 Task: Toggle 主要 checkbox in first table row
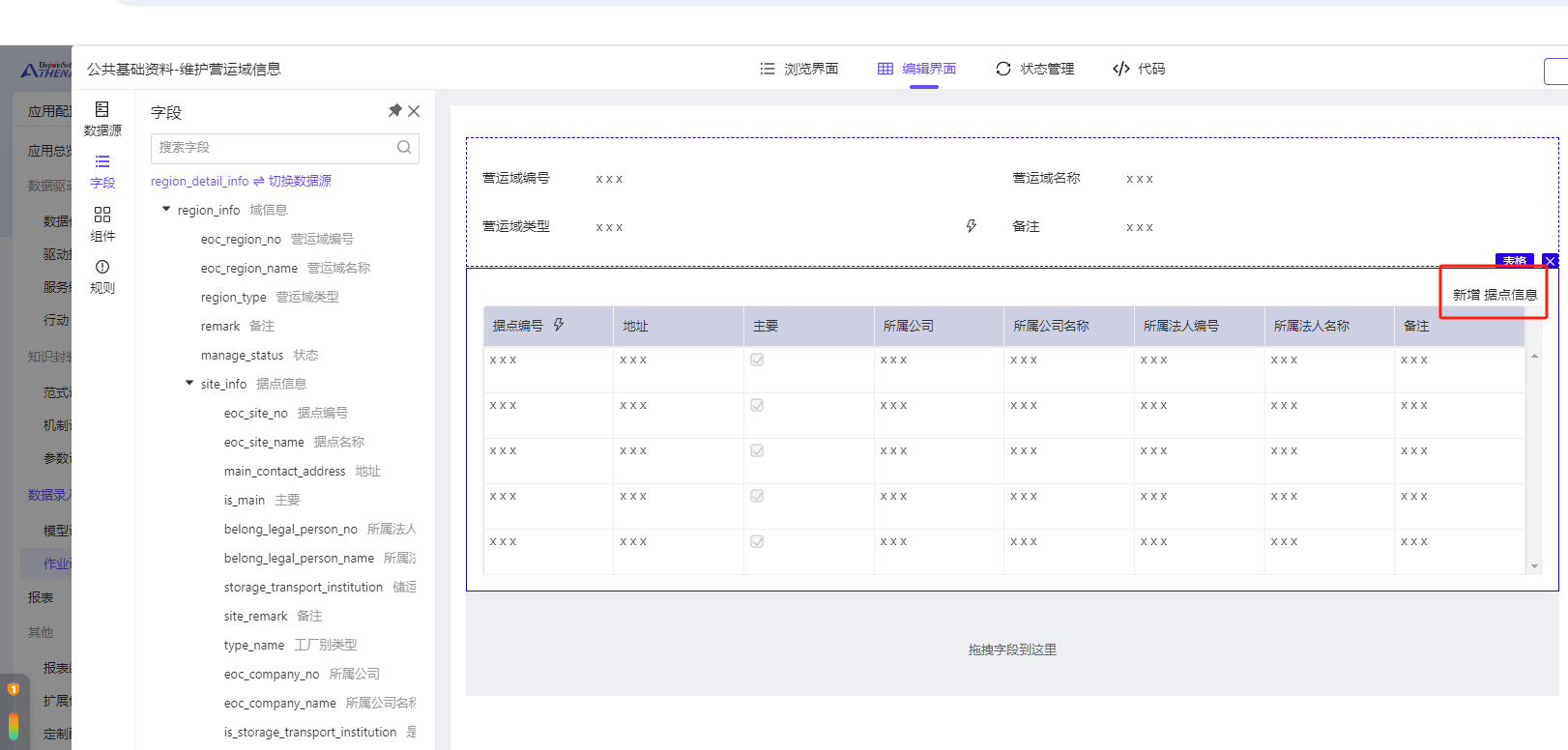pyautogui.click(x=757, y=360)
